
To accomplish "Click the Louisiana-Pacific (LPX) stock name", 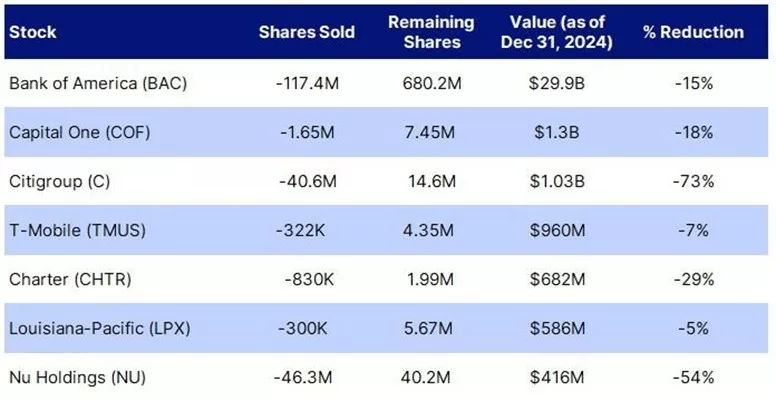I will [99, 328].
